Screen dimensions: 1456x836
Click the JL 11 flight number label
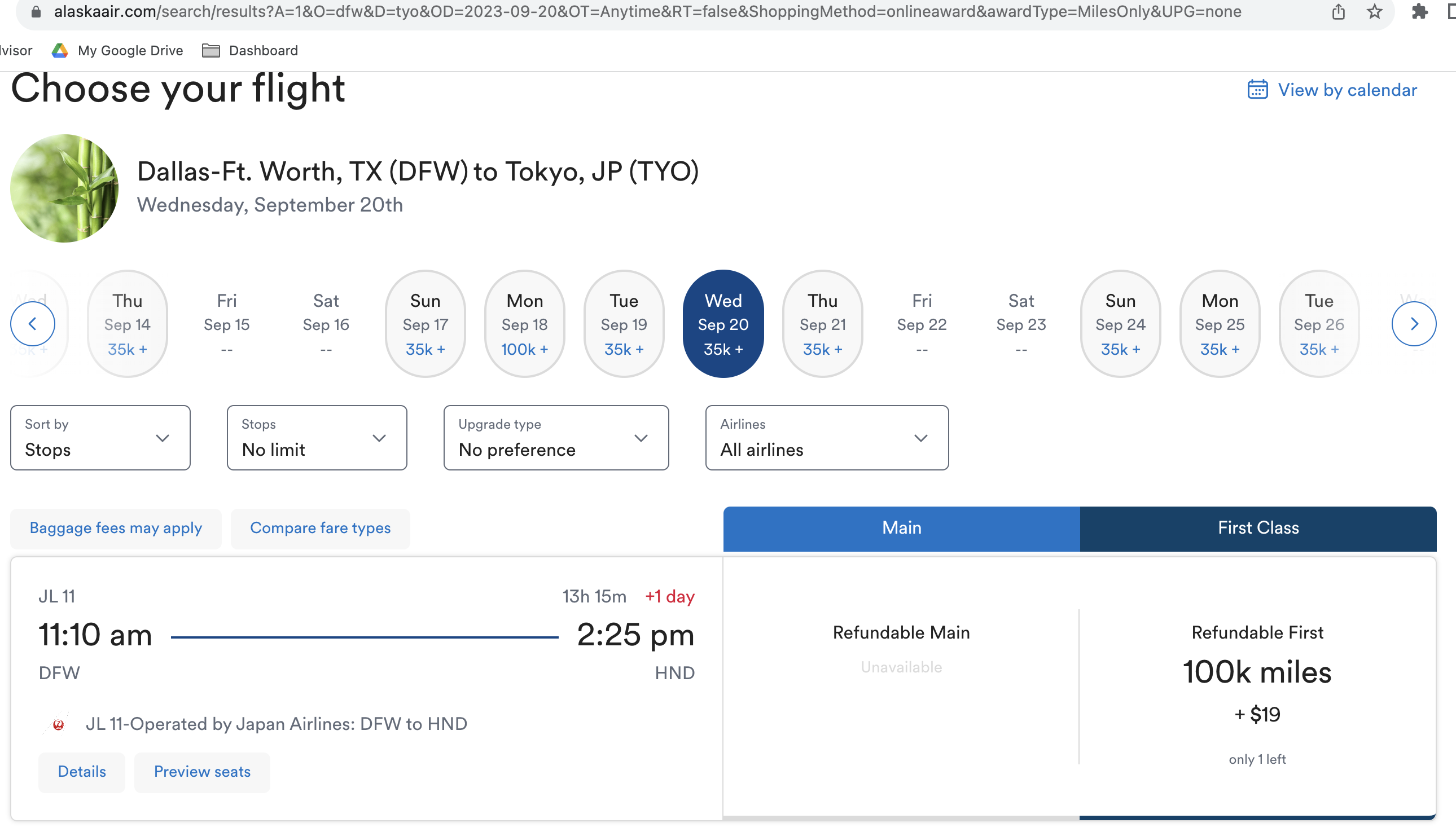pos(57,597)
